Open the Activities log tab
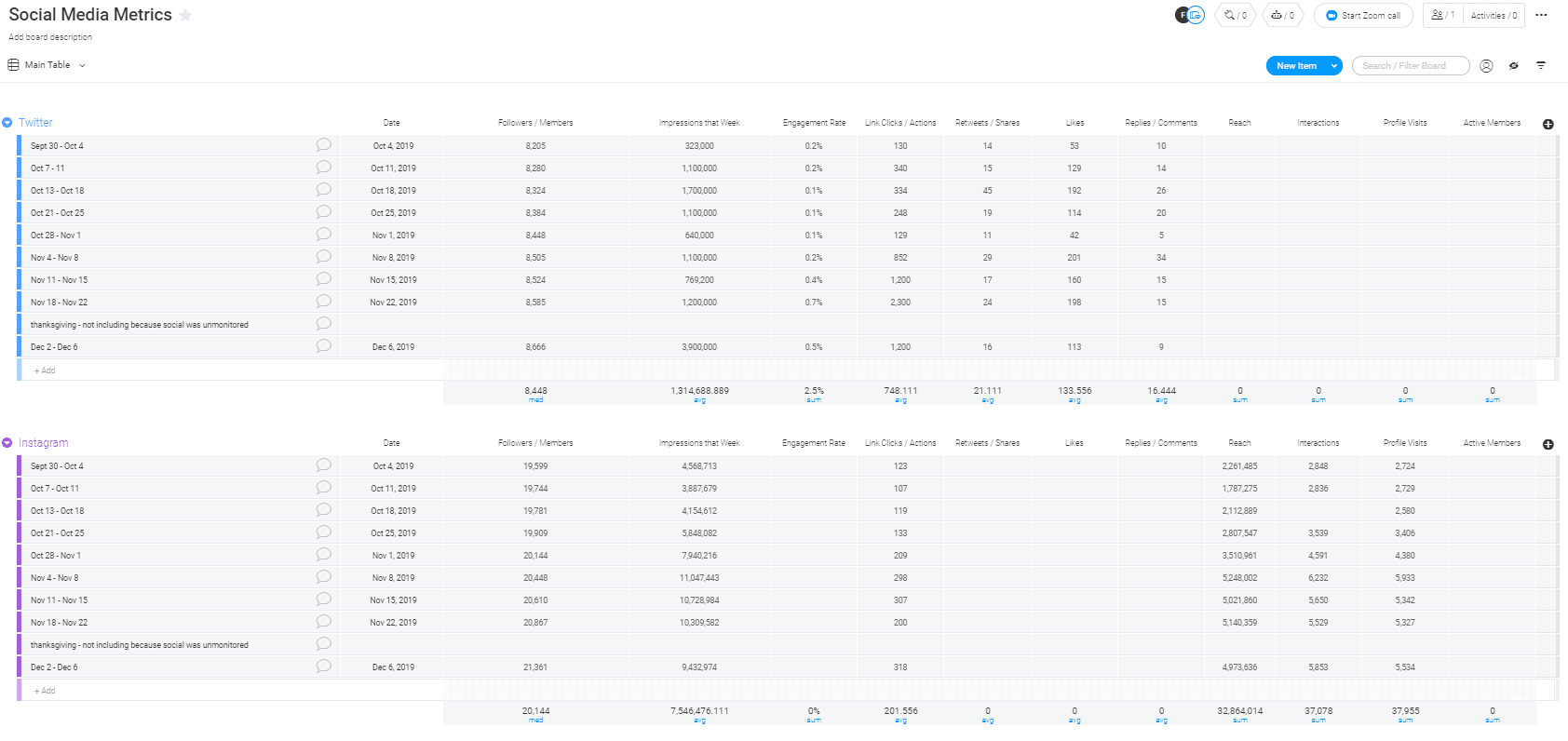Viewport: 1568px width, 741px height. (x=1494, y=15)
